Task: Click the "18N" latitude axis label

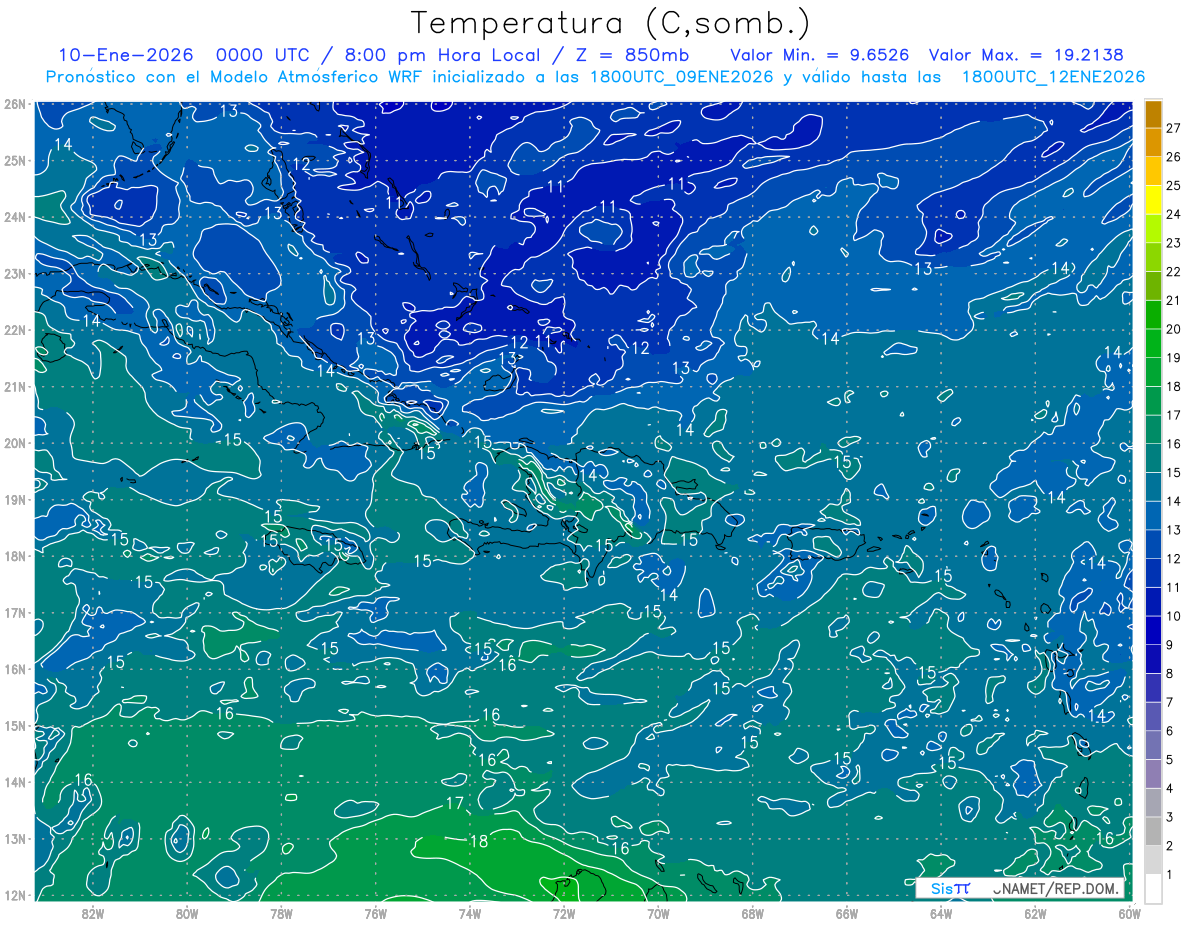Action: (x=14, y=556)
